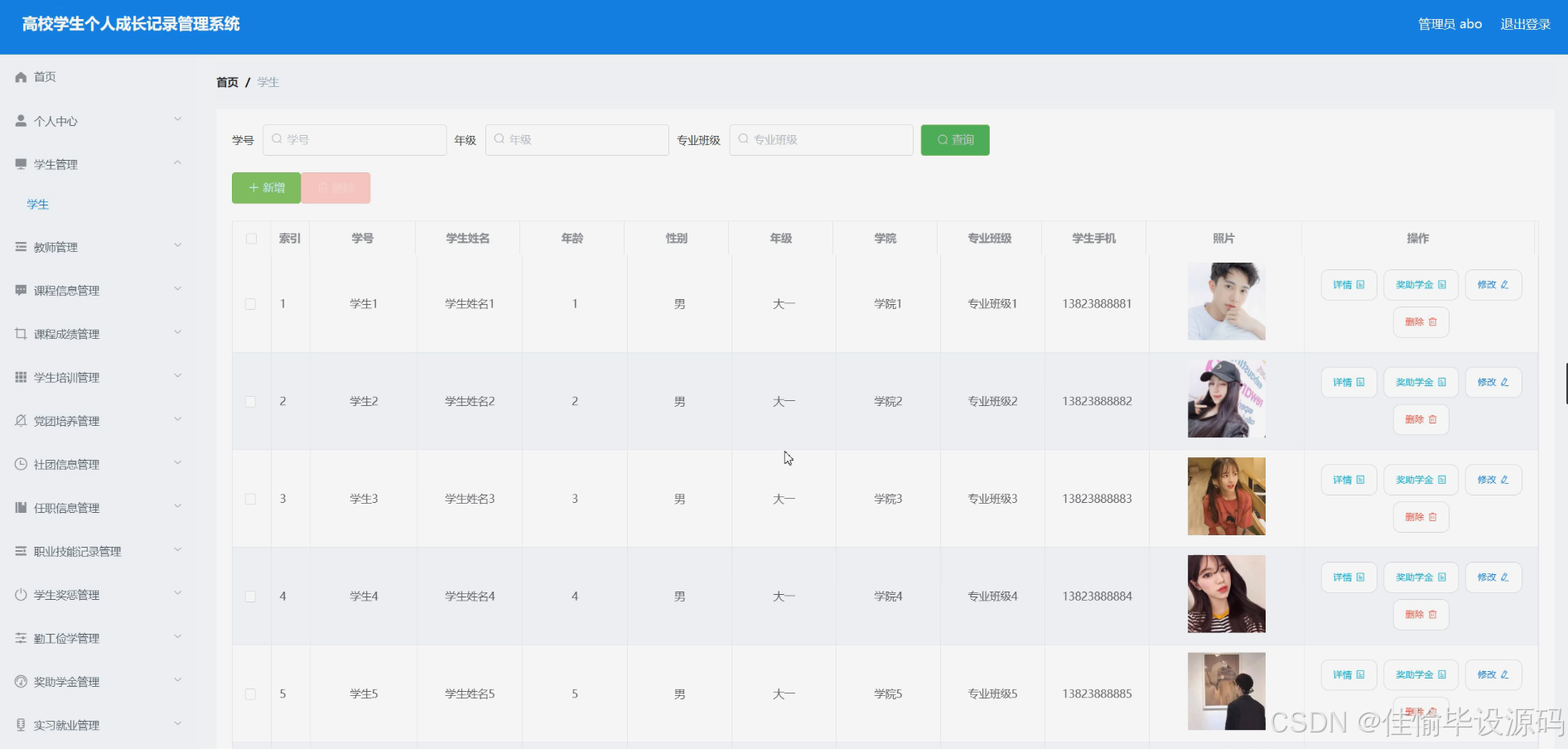
Task: Click the person icon beside 个人中心
Action: [21, 121]
